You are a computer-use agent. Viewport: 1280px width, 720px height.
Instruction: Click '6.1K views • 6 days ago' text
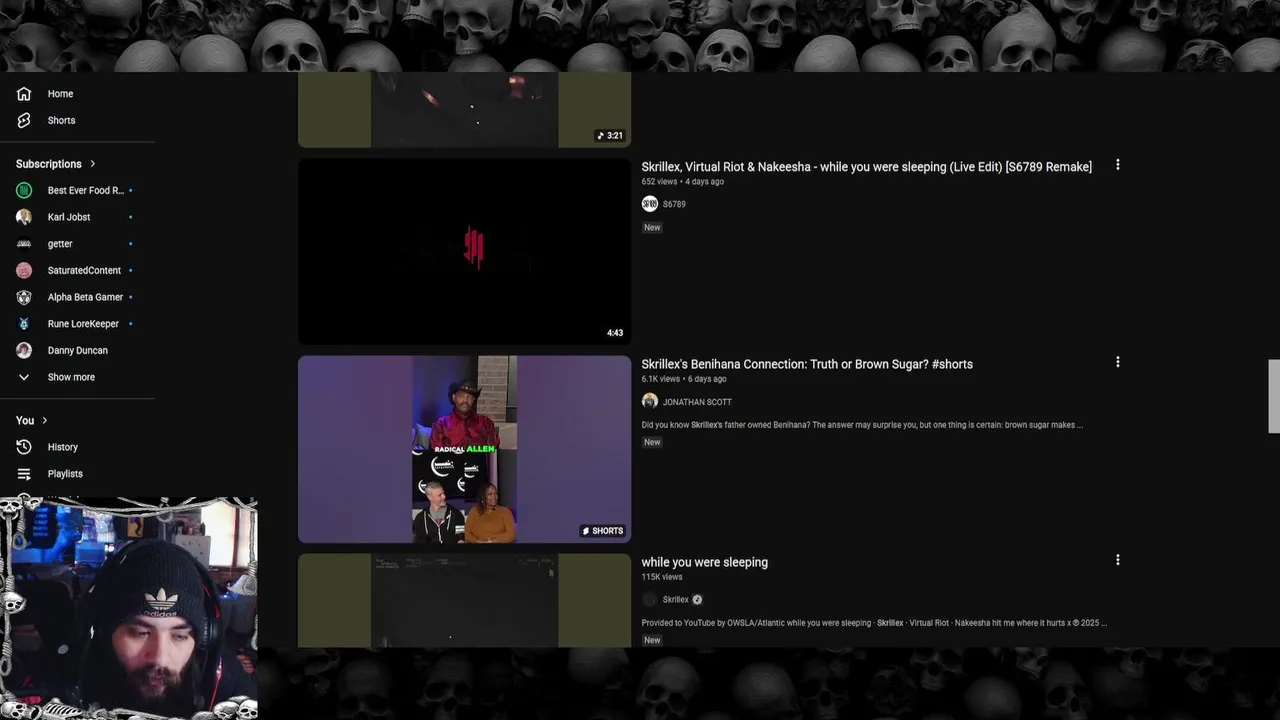coord(684,379)
